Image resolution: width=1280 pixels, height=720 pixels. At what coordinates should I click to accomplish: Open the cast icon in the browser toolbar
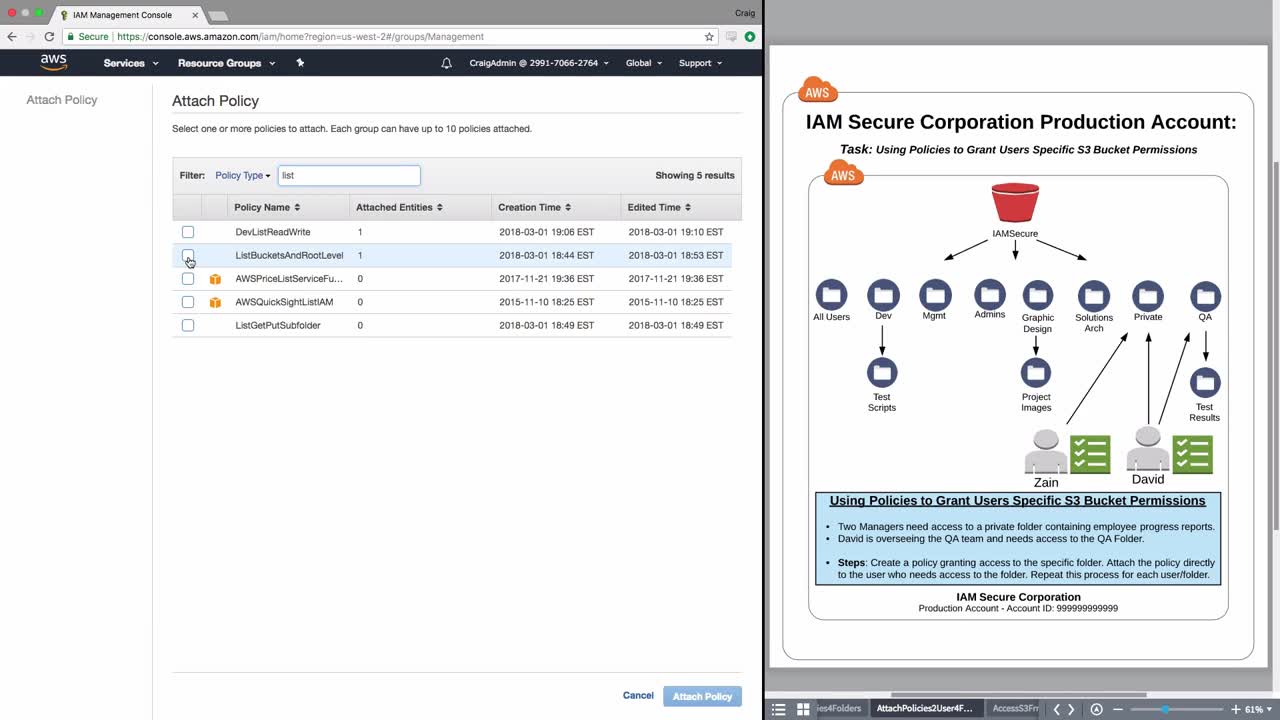732,37
